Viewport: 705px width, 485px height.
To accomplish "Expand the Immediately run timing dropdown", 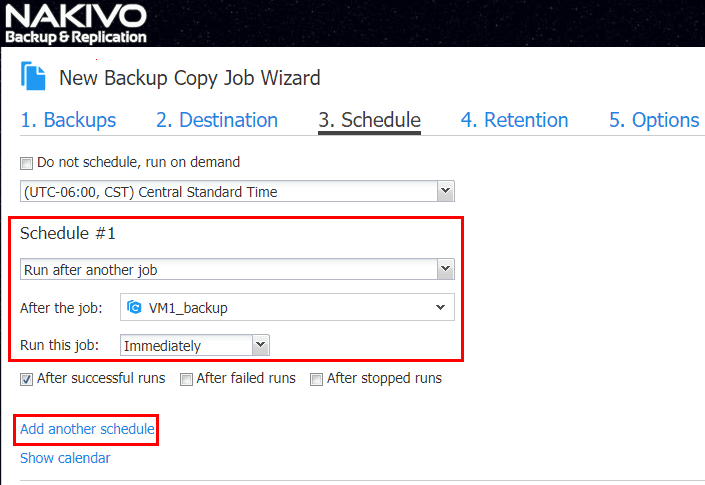I will click(195, 345).
